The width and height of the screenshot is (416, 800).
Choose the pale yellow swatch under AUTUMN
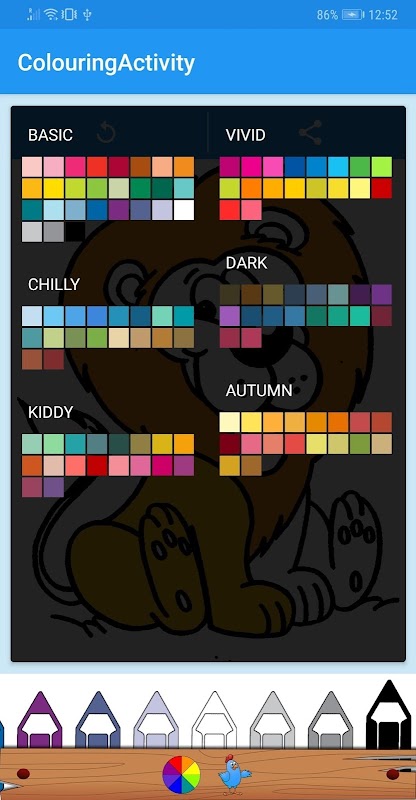[x=230, y=422]
